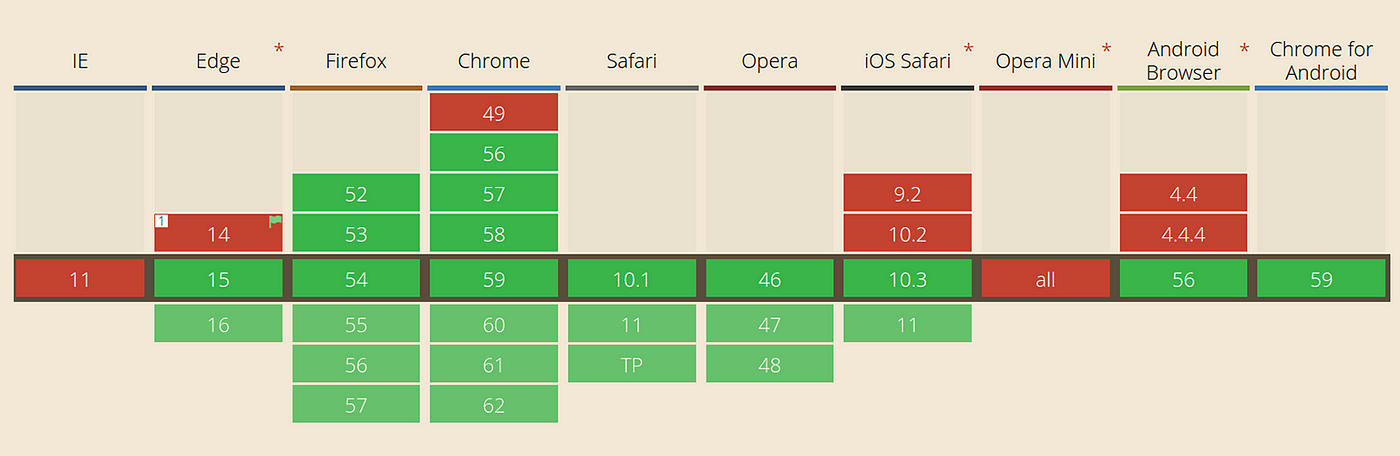Screen dimensions: 1400x456
Task: Select Chrome for Android 59 cell
Action: tap(1321, 279)
